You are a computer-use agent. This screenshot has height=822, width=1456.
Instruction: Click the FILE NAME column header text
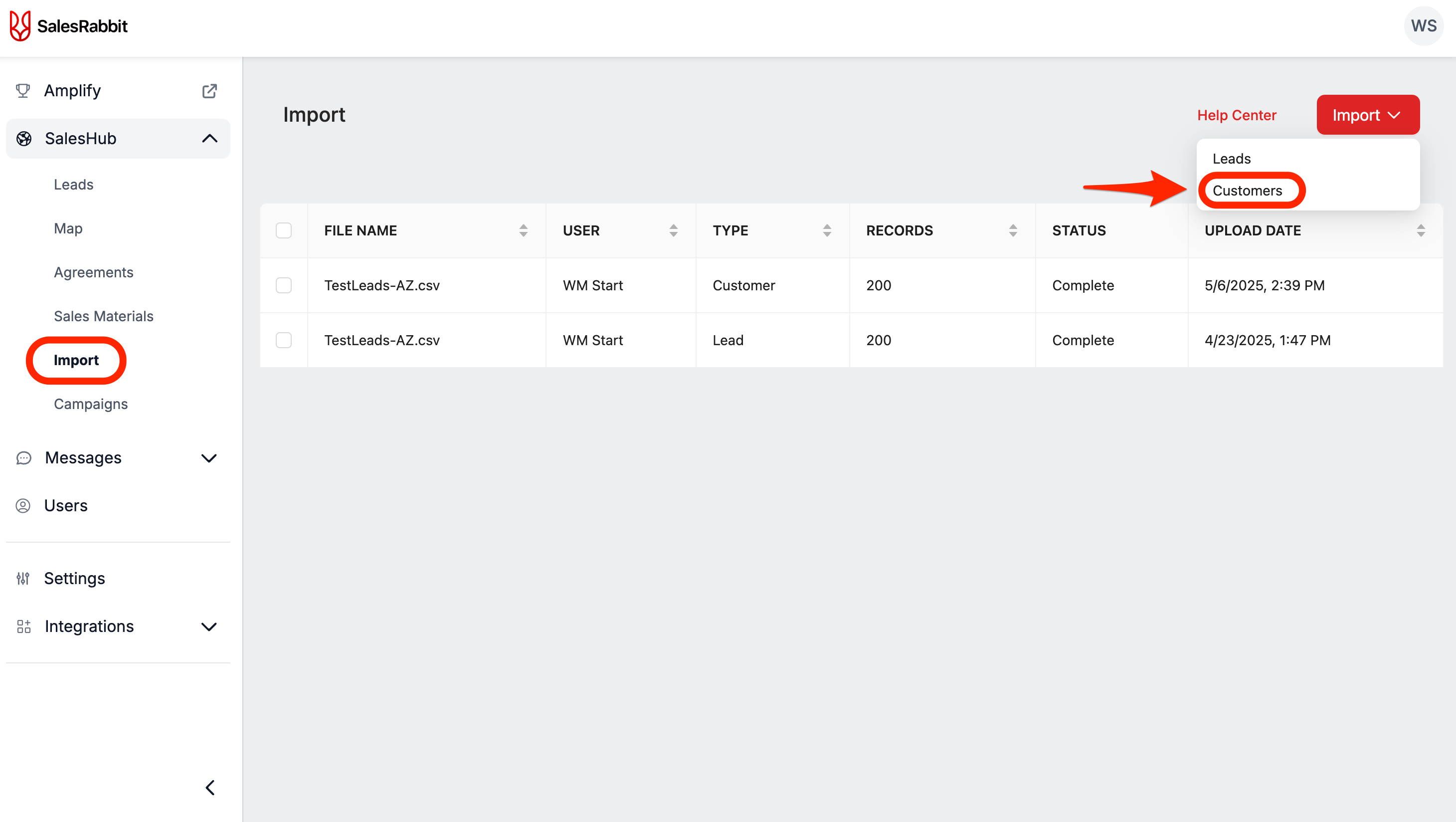click(361, 230)
